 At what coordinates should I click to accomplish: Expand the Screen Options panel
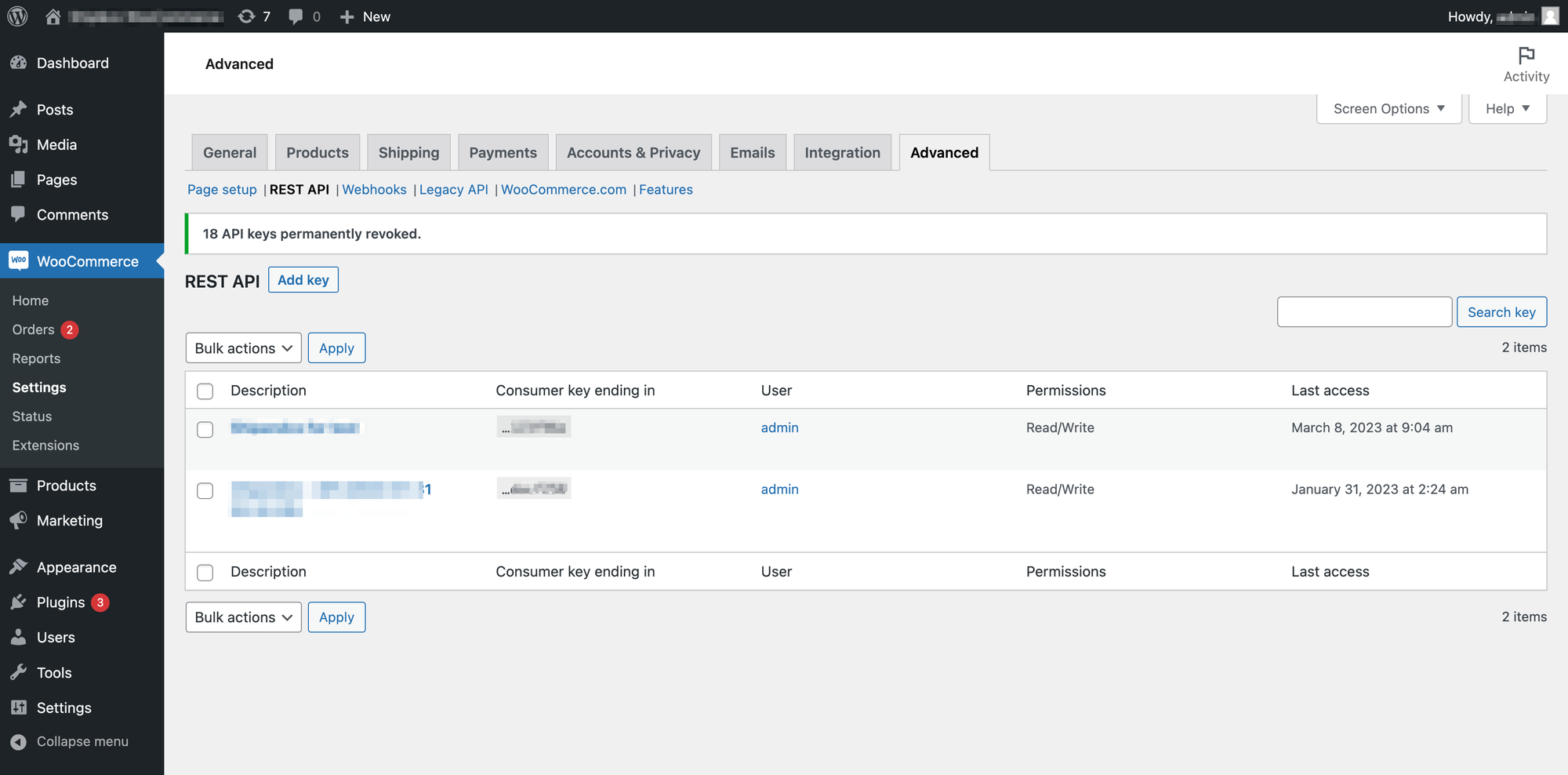pos(1388,109)
